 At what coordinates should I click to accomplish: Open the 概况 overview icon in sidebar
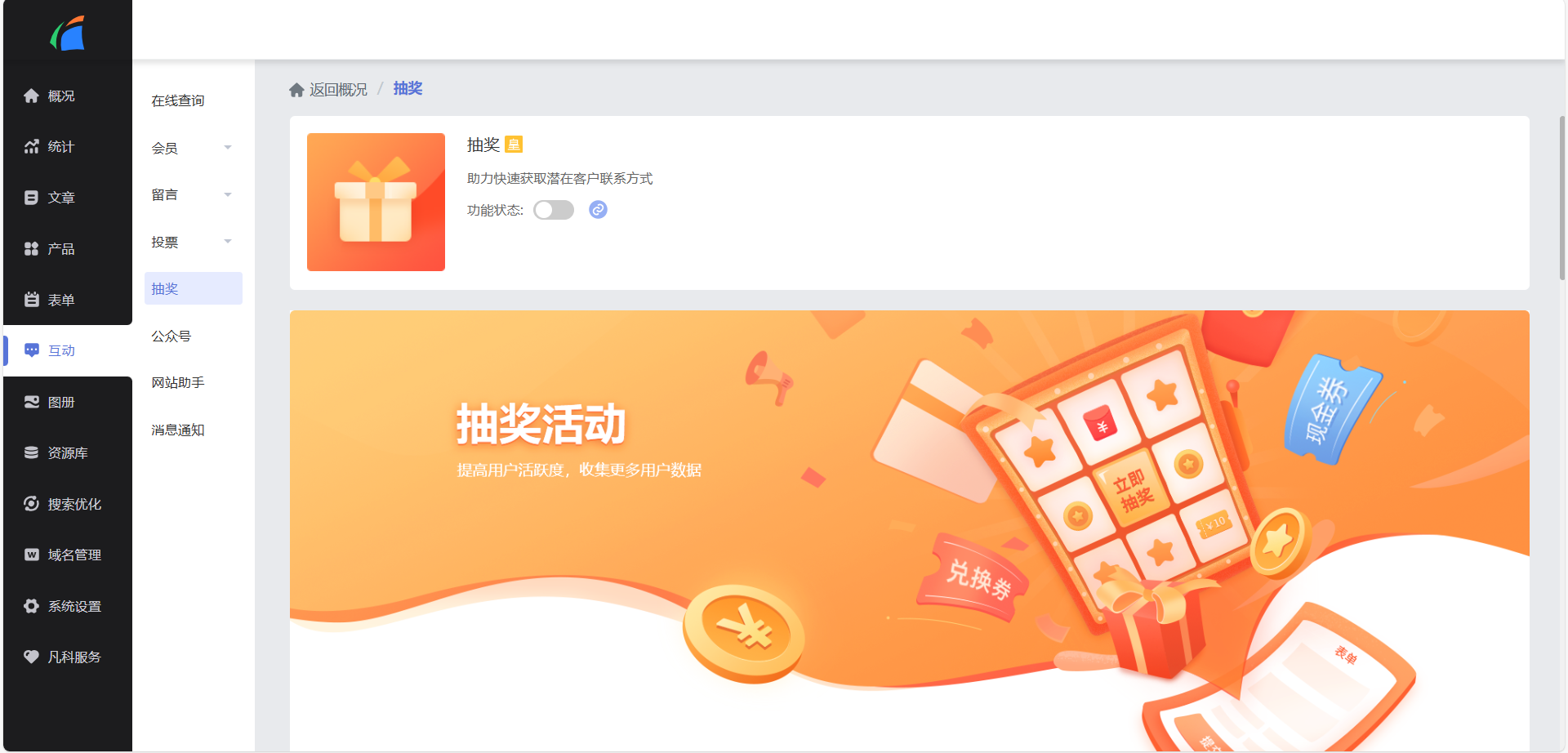[x=31, y=96]
